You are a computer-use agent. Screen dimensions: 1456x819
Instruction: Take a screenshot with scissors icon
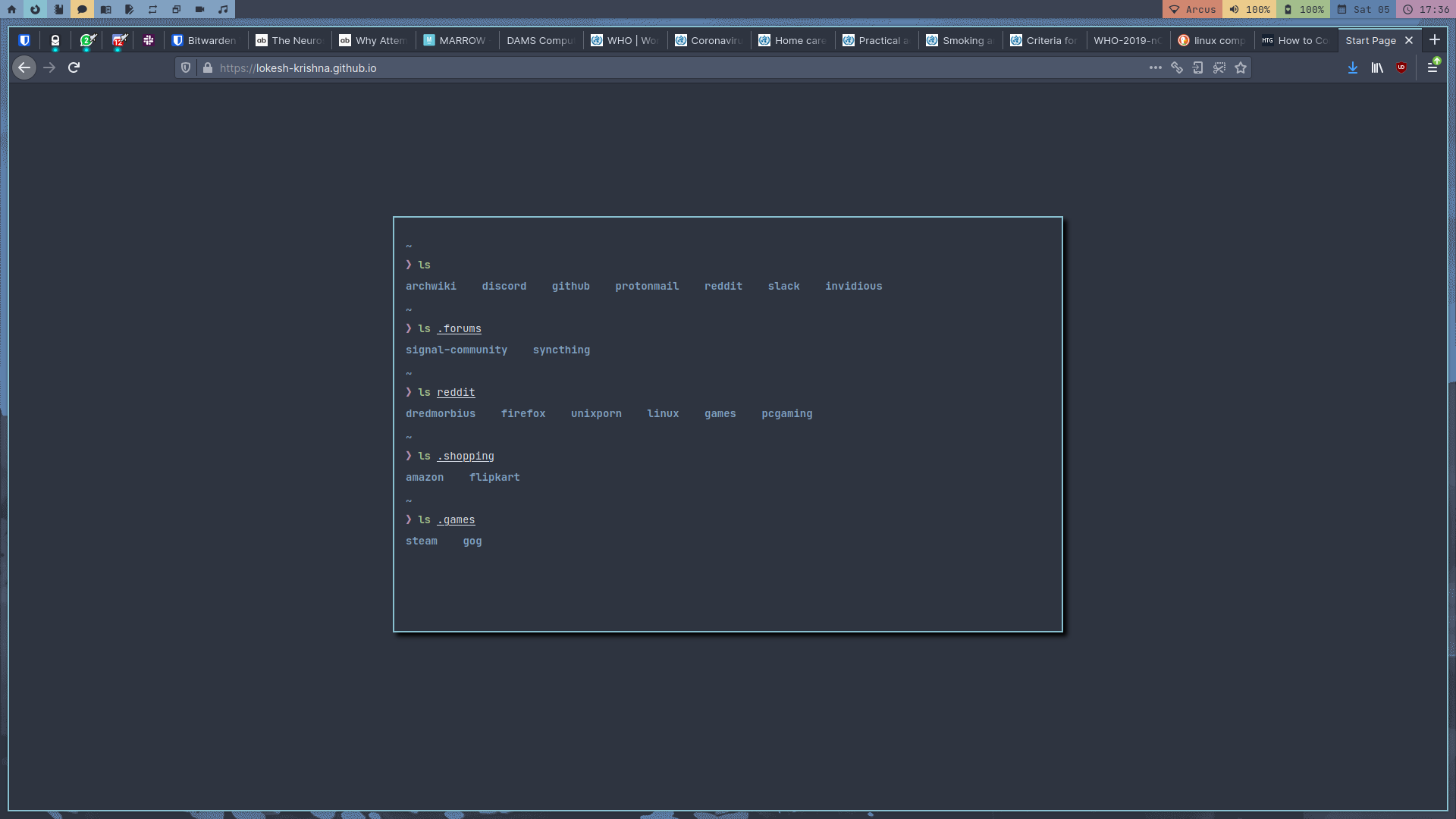pos(1219,68)
